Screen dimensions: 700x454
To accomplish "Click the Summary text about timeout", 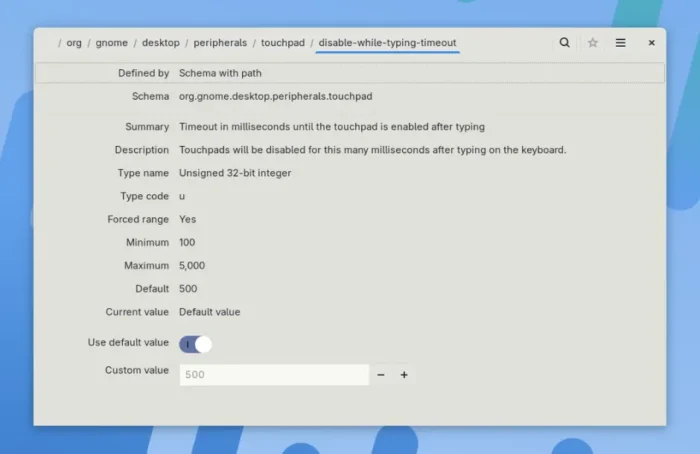I will (332, 127).
